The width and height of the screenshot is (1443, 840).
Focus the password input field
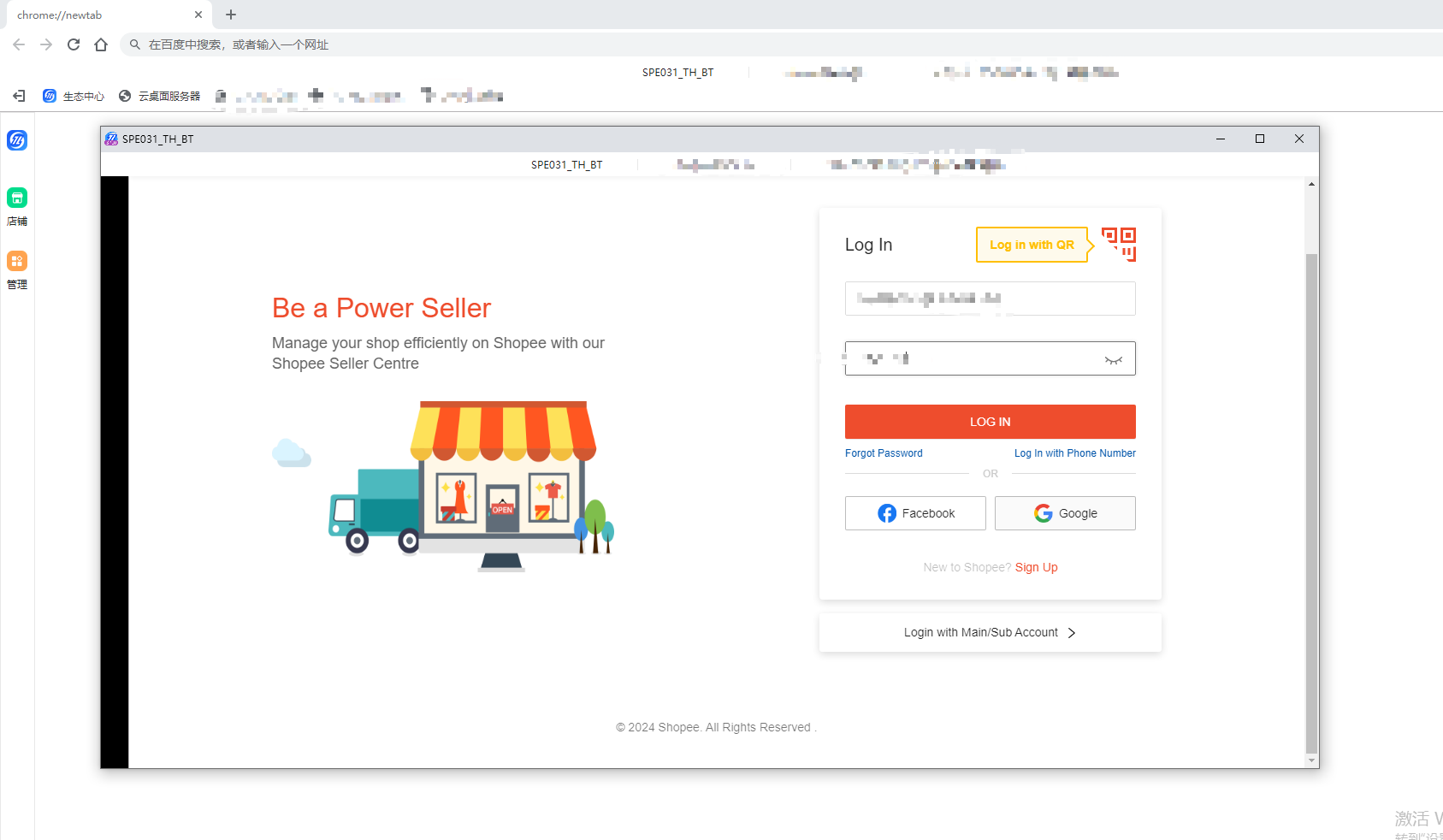tap(991, 358)
